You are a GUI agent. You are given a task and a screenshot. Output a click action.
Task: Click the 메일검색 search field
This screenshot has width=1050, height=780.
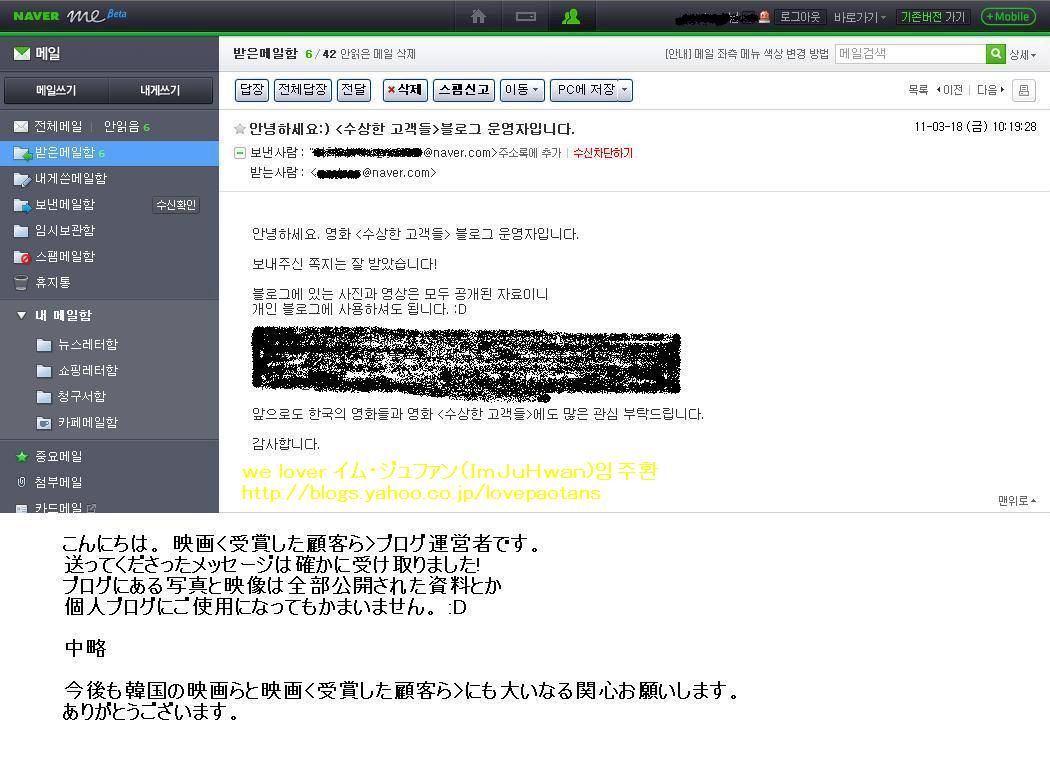point(910,54)
